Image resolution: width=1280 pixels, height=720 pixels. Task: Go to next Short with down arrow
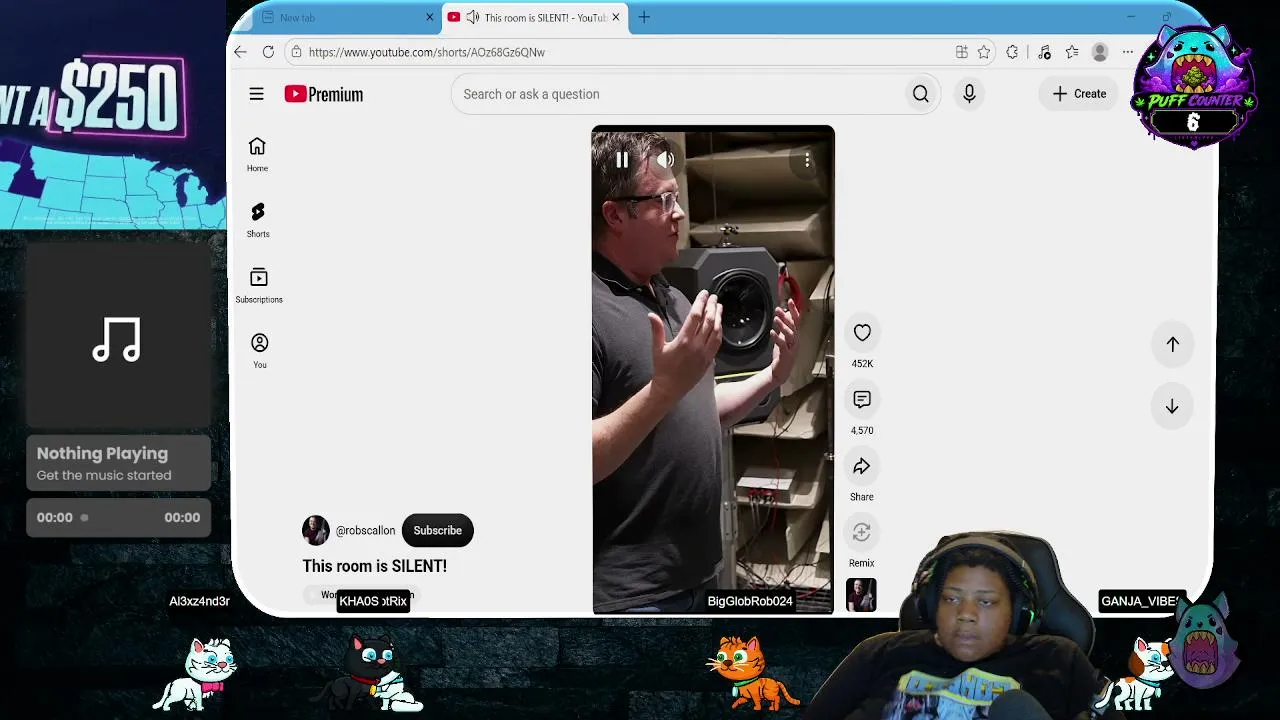1172,407
